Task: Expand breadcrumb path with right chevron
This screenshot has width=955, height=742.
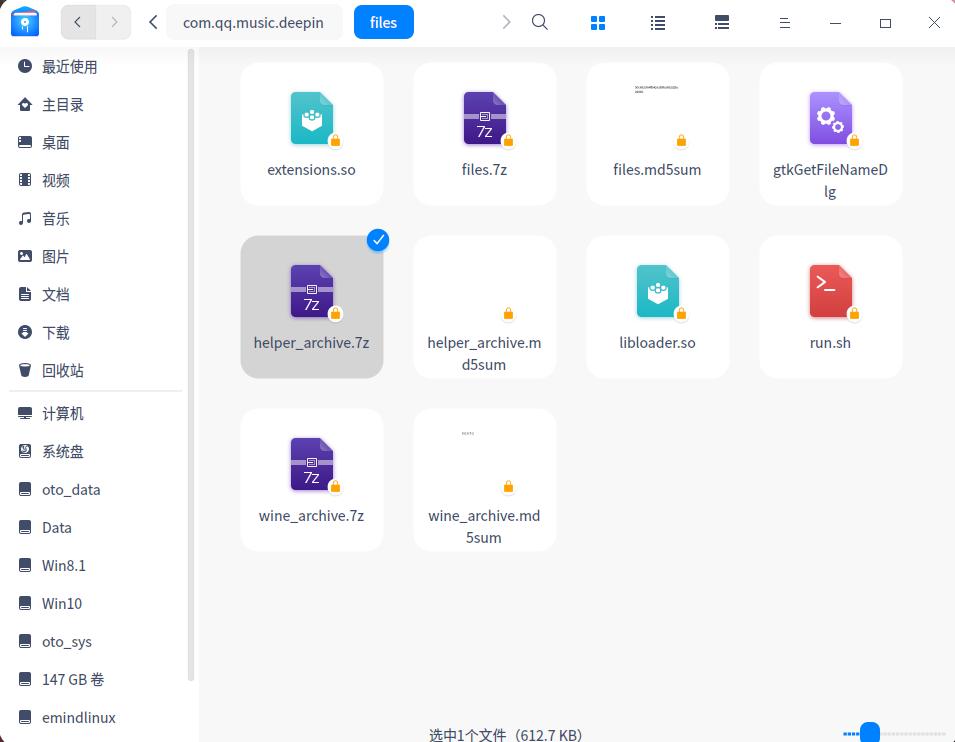Action: [506, 23]
